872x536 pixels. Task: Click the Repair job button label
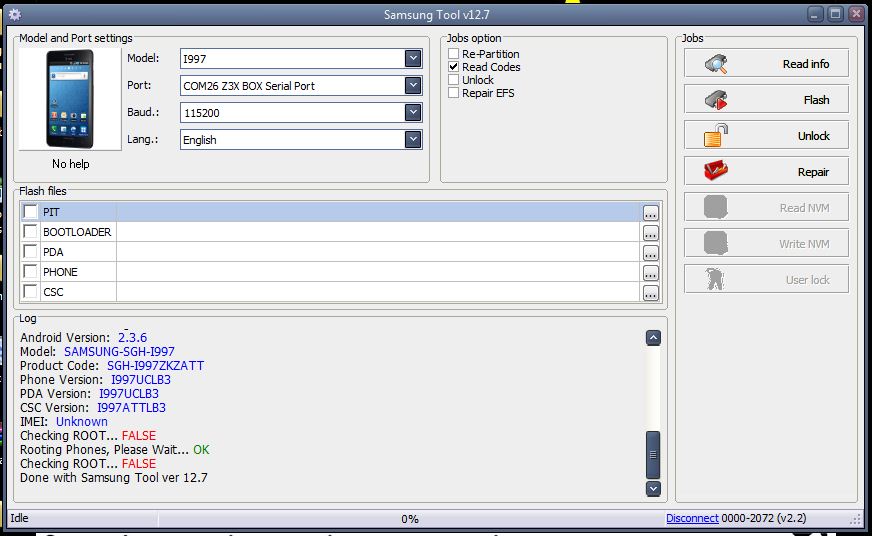pos(813,172)
